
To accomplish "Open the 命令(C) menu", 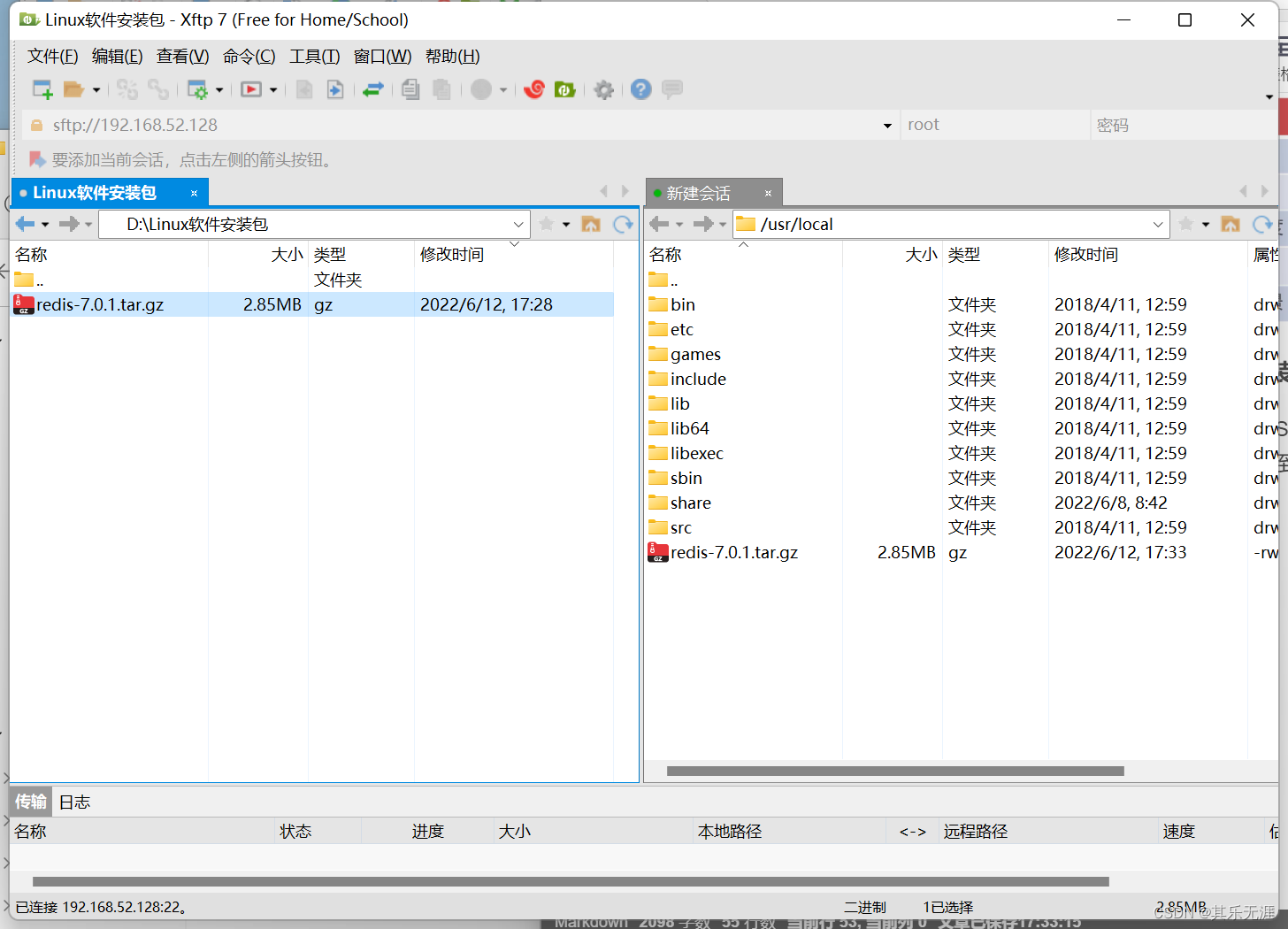I will (249, 57).
